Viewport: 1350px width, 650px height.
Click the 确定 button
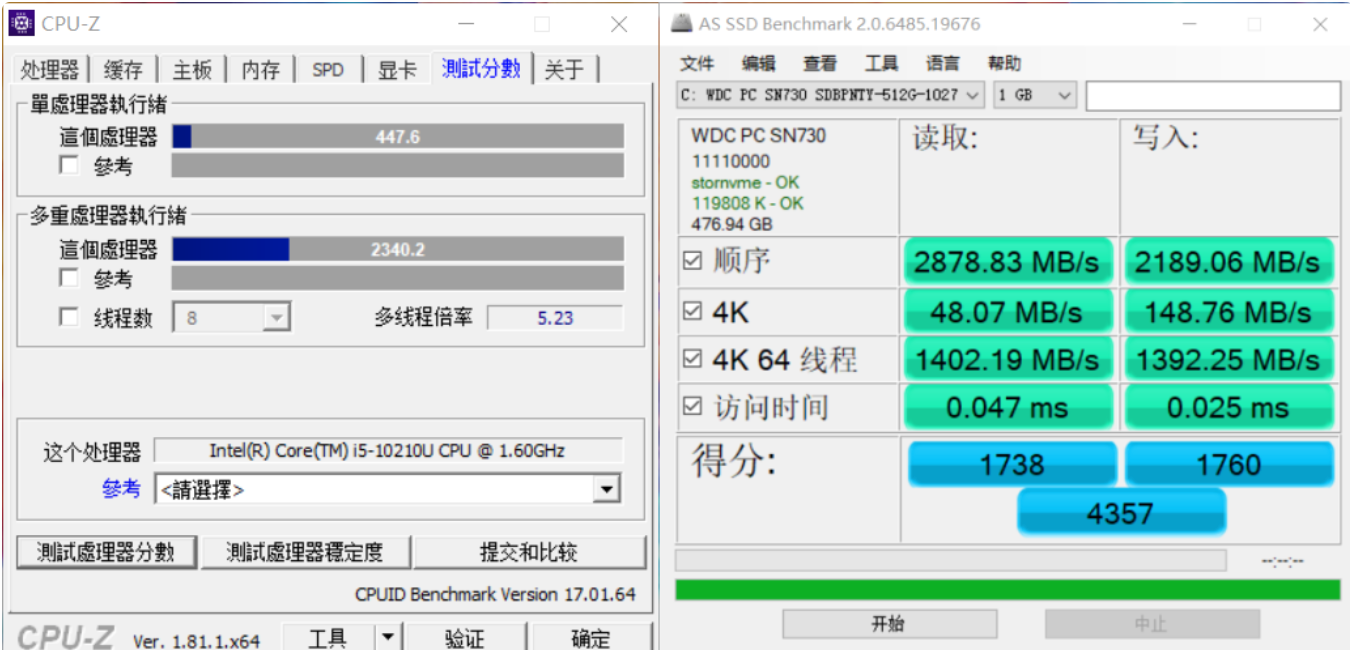tap(591, 638)
